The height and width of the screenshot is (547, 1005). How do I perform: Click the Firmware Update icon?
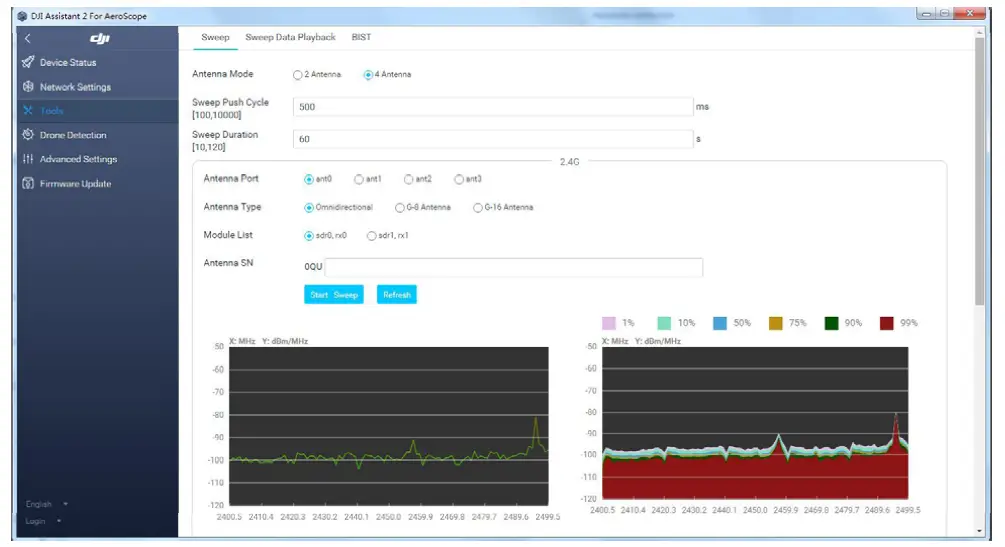coord(27,184)
